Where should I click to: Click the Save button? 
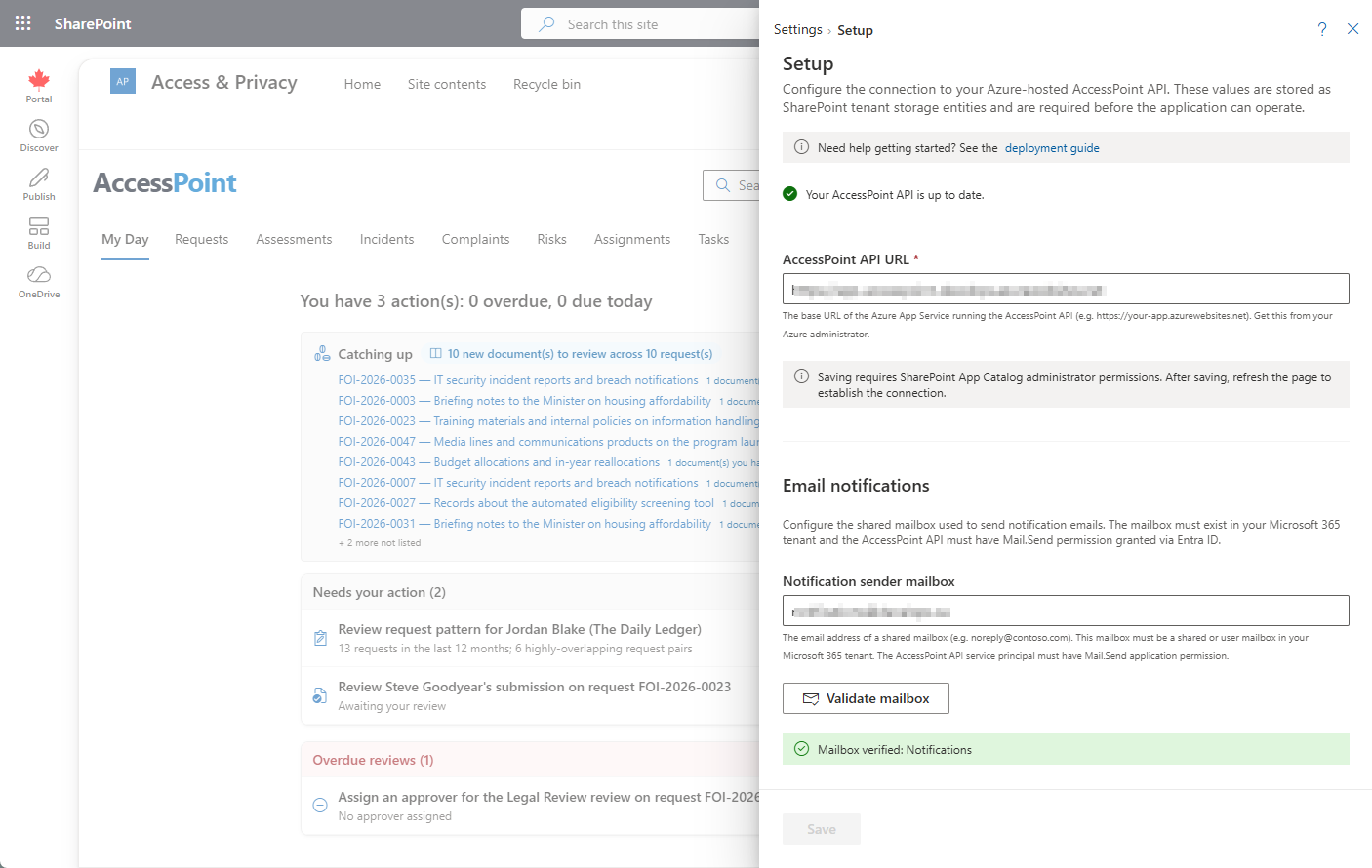[822, 829]
